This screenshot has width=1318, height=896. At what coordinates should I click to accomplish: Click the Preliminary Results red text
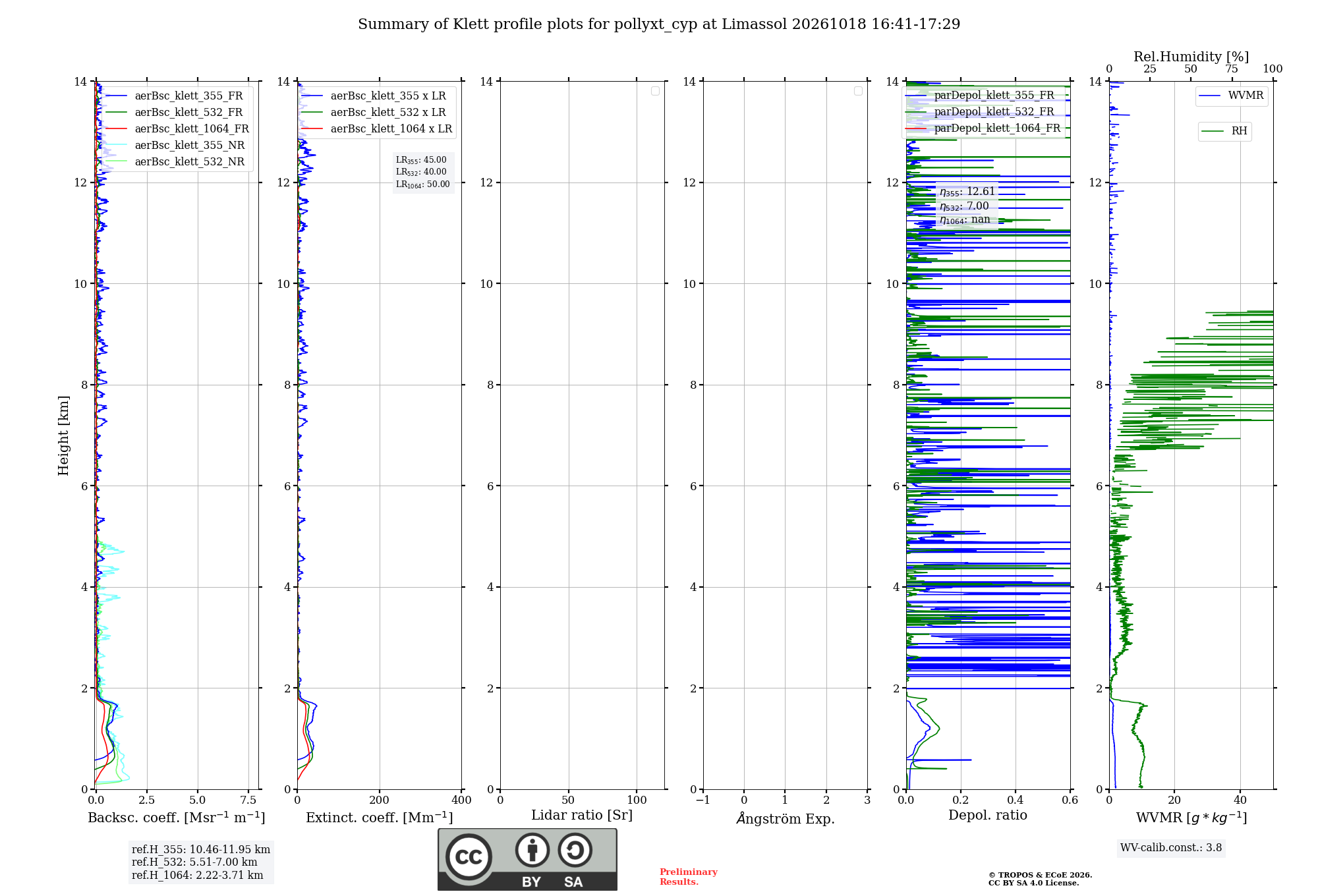point(689,877)
